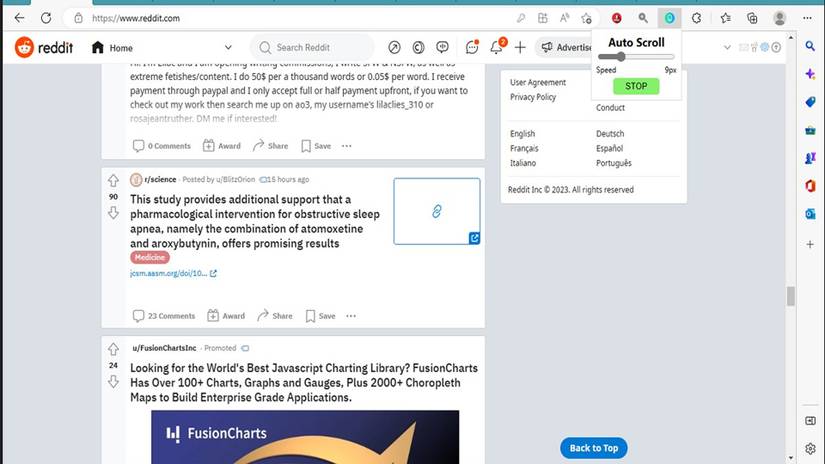Open the Popular arrow icon in header
The image size is (825, 464).
click(x=394, y=47)
